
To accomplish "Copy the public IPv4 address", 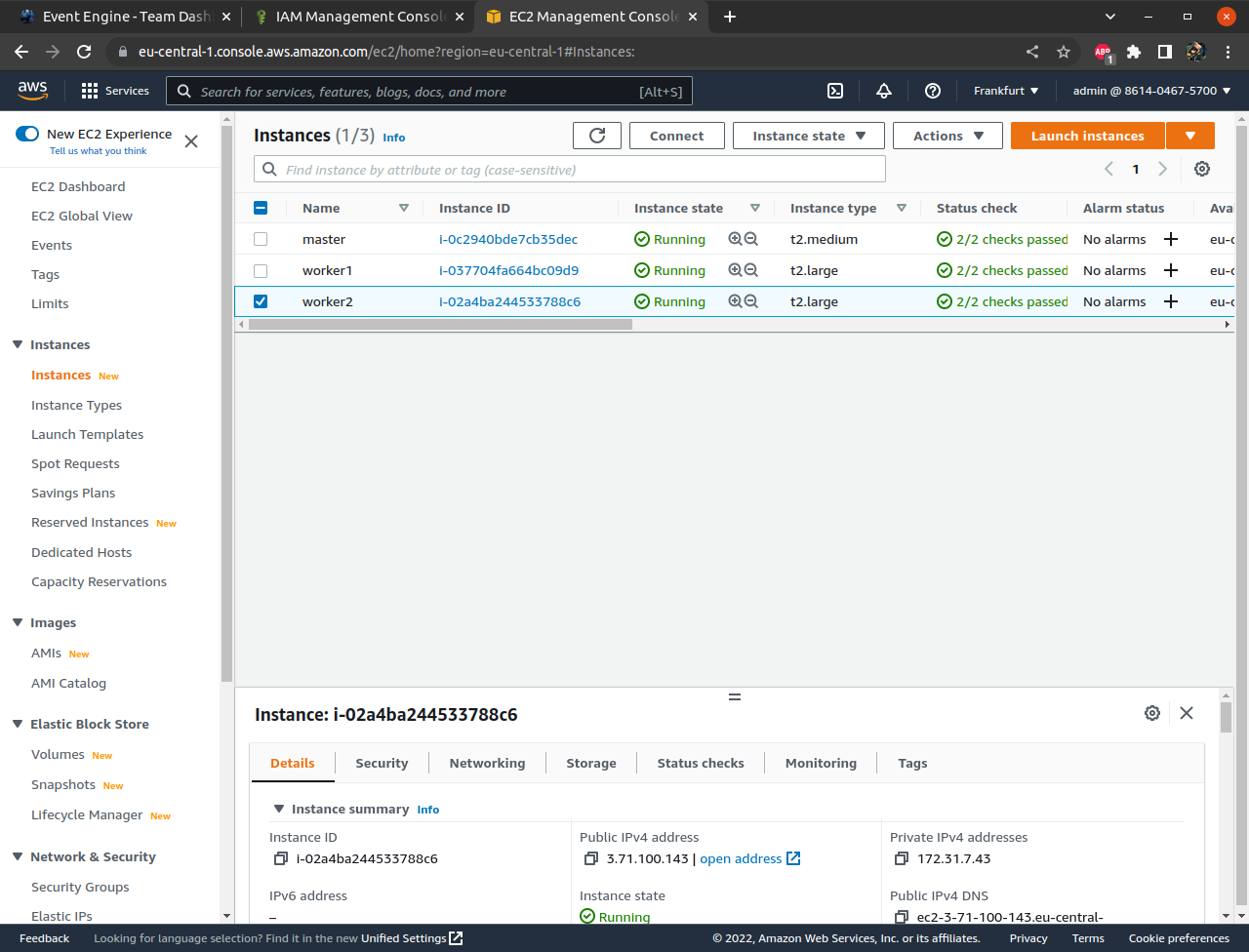I will pos(591,858).
